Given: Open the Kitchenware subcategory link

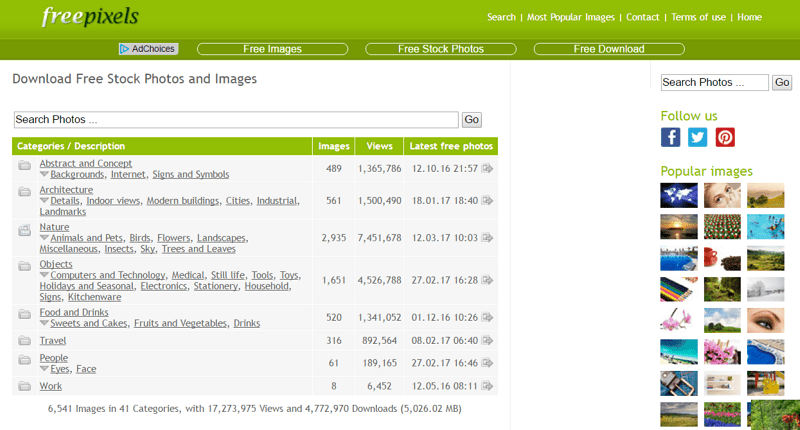Looking at the screenshot, I should pyautogui.click(x=94, y=297).
